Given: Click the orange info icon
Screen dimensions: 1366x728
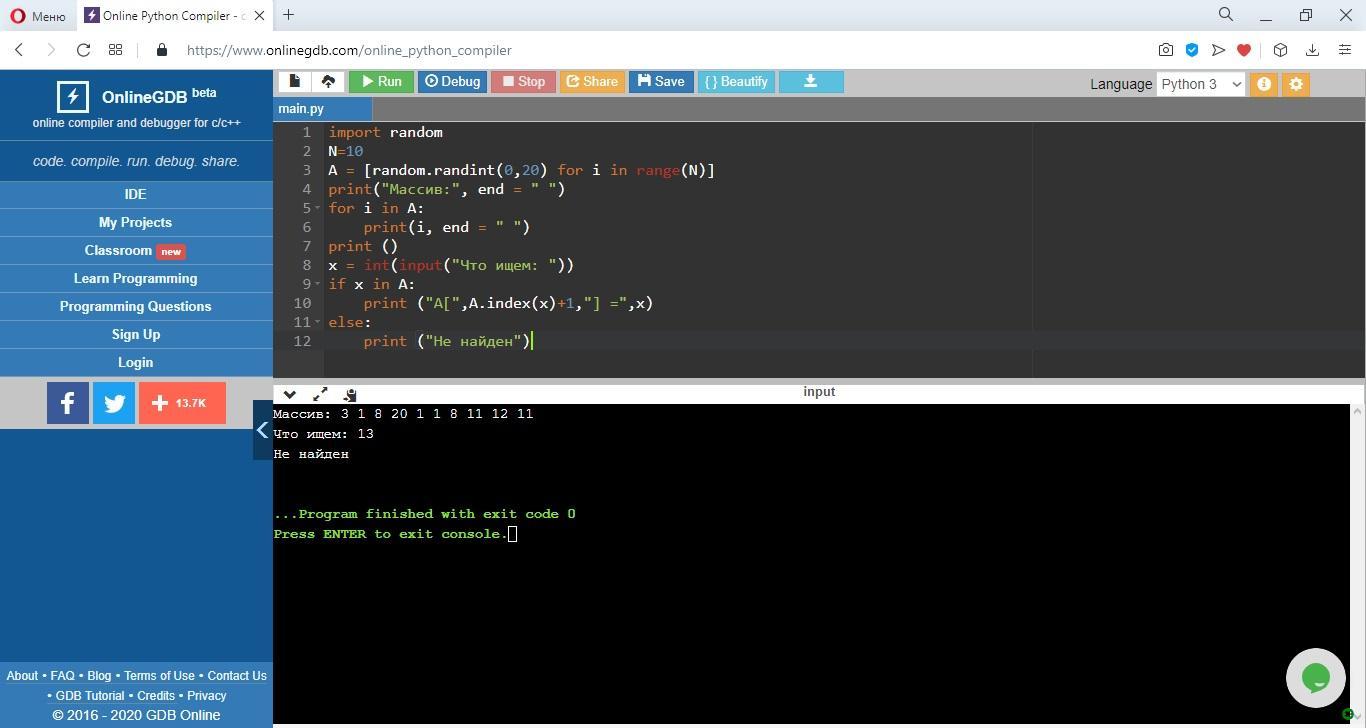Looking at the screenshot, I should coord(1264,84).
